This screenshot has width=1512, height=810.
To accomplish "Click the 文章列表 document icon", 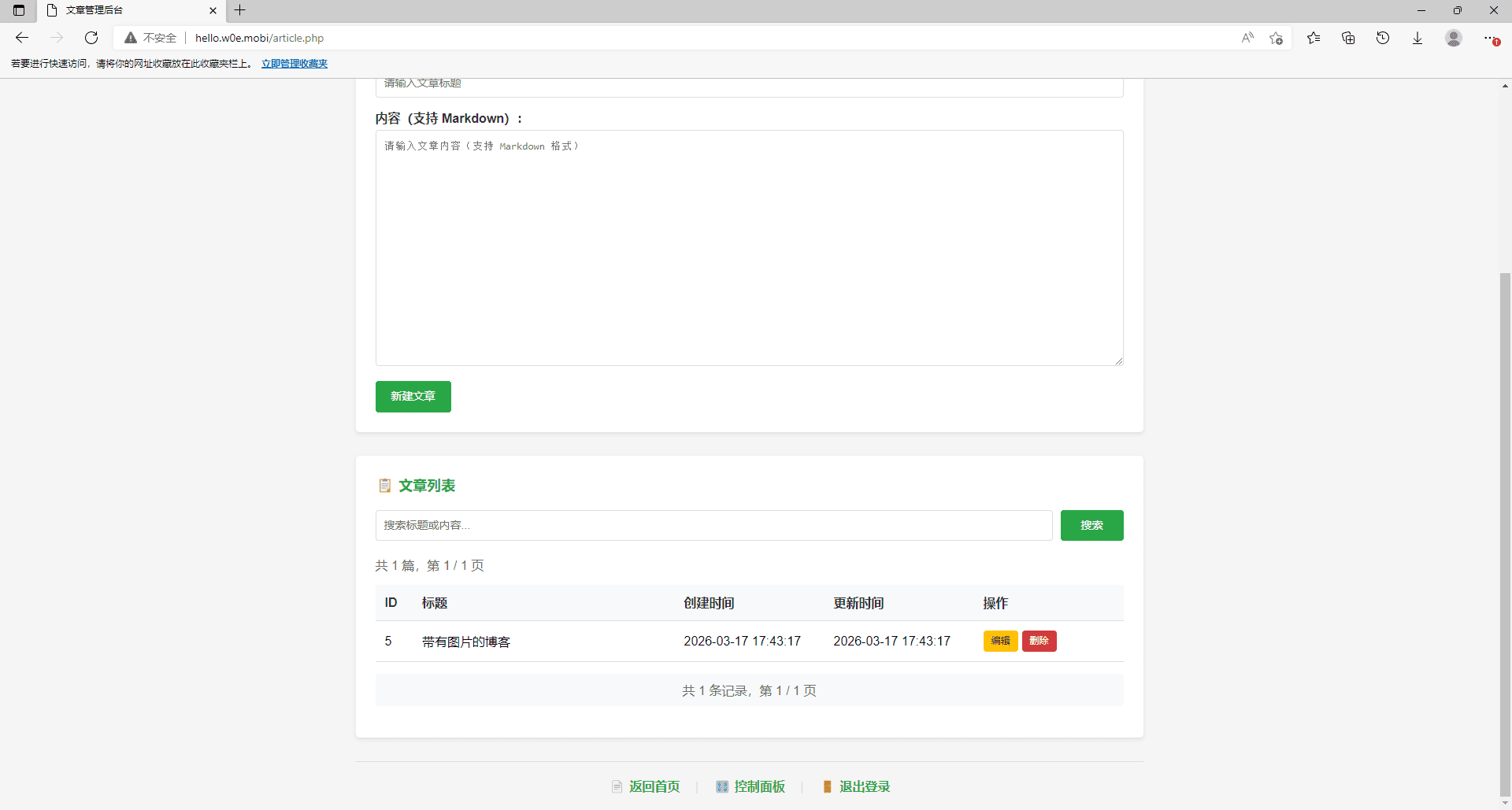I will (x=385, y=486).
